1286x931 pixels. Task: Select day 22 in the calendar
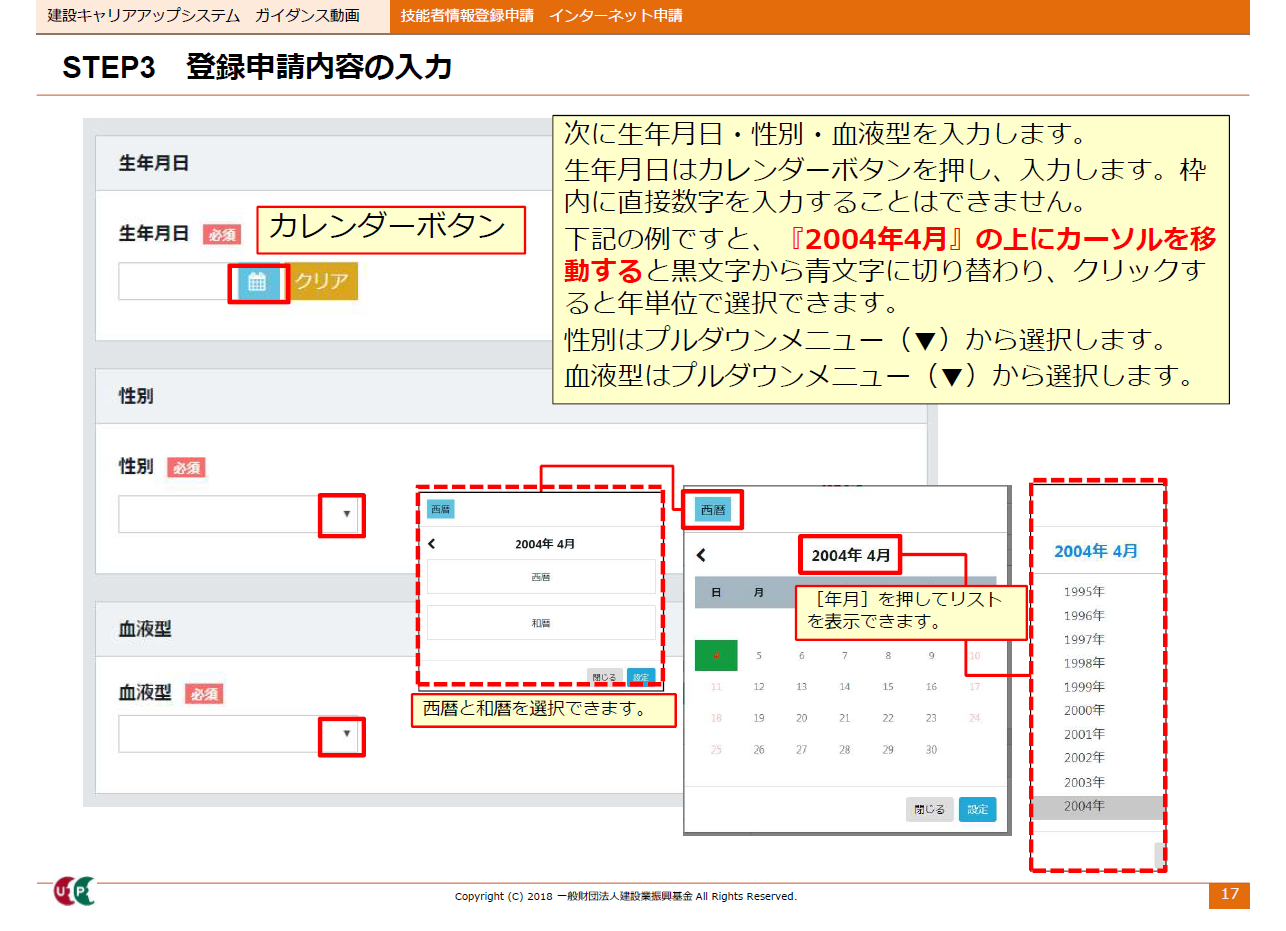[888, 718]
